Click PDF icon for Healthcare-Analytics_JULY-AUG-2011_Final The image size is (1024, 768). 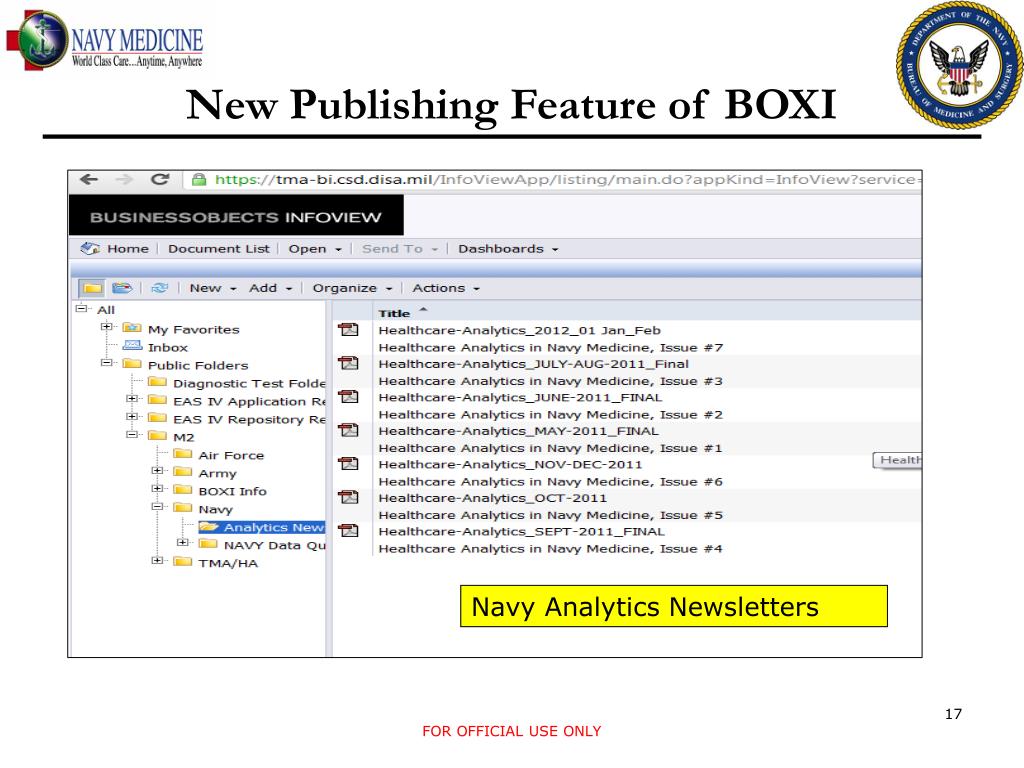click(x=348, y=363)
